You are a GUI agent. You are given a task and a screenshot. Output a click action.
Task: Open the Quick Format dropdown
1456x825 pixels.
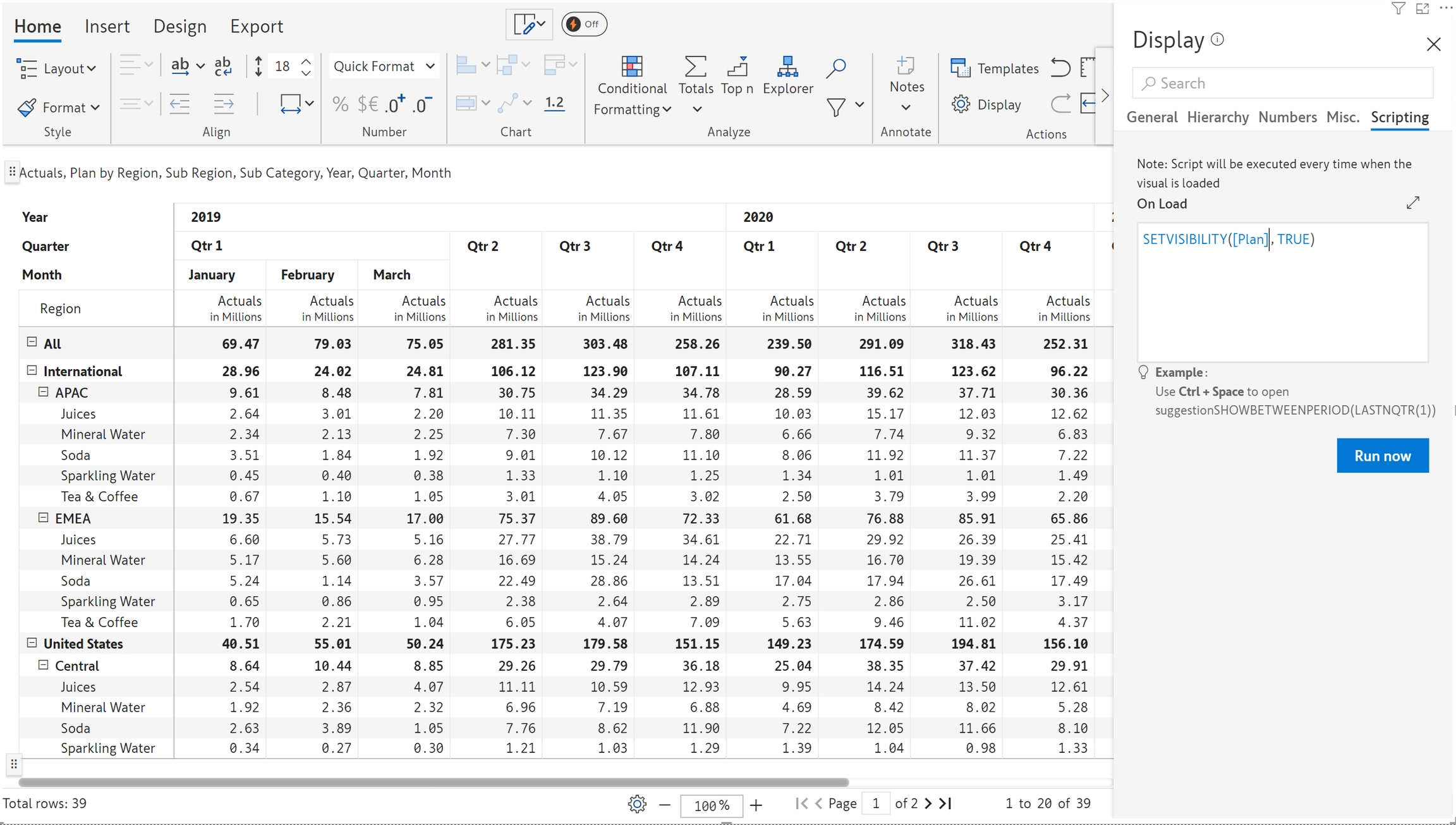click(x=383, y=66)
